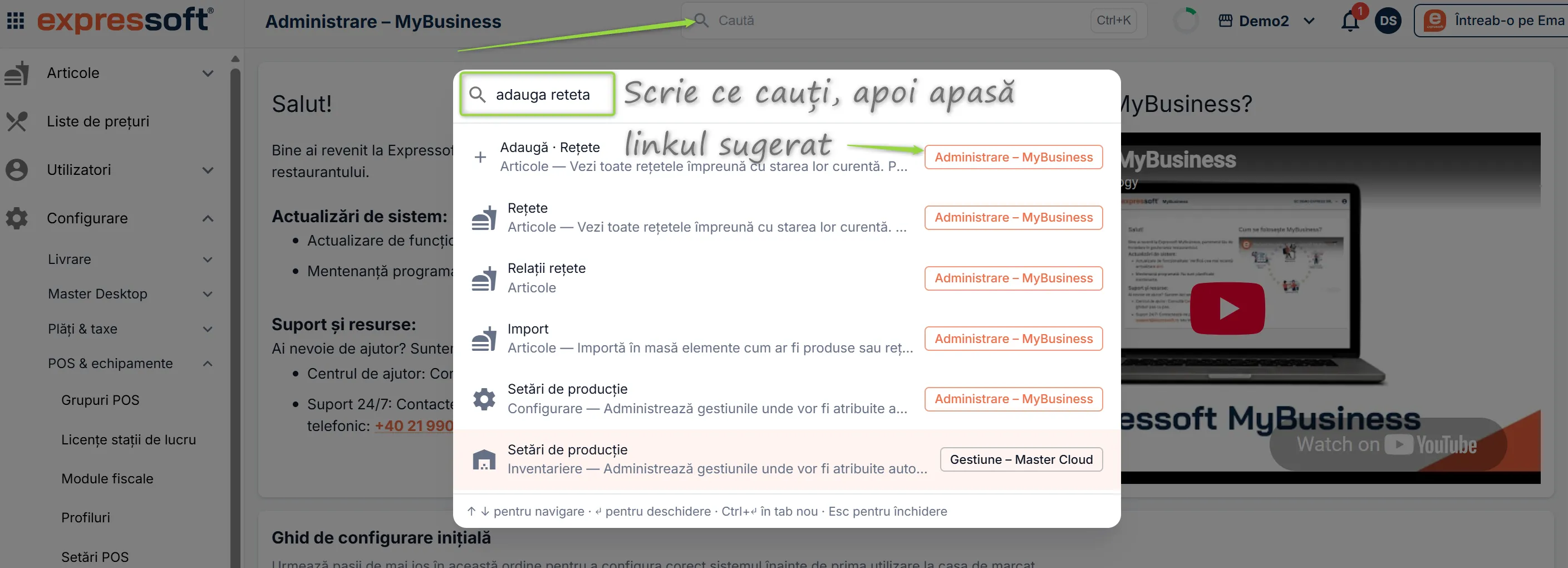Click the warehouse icon of Setări de producție Inventariere
Screen dimensions: 1568x568
tap(484, 459)
